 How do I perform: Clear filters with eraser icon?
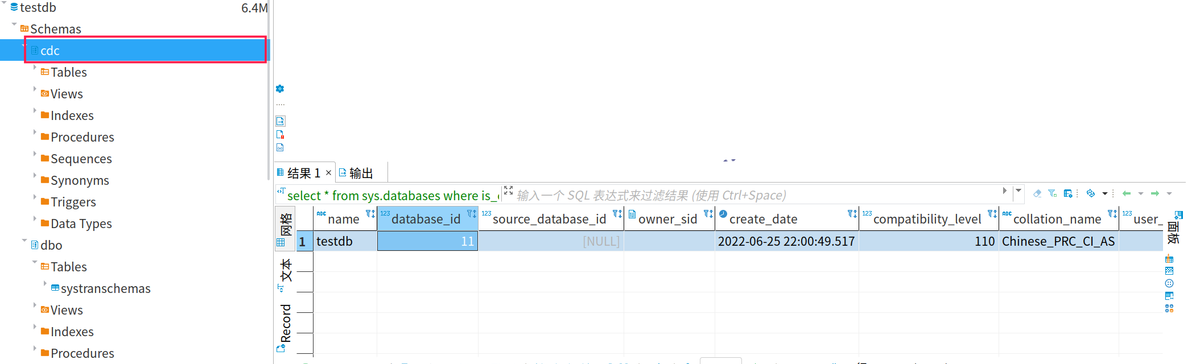click(1037, 193)
